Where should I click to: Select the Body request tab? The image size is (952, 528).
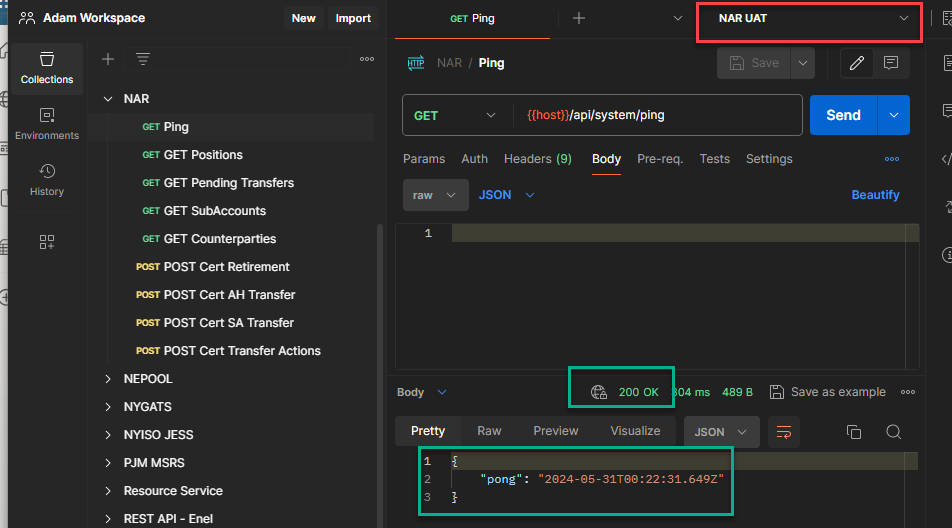point(606,159)
